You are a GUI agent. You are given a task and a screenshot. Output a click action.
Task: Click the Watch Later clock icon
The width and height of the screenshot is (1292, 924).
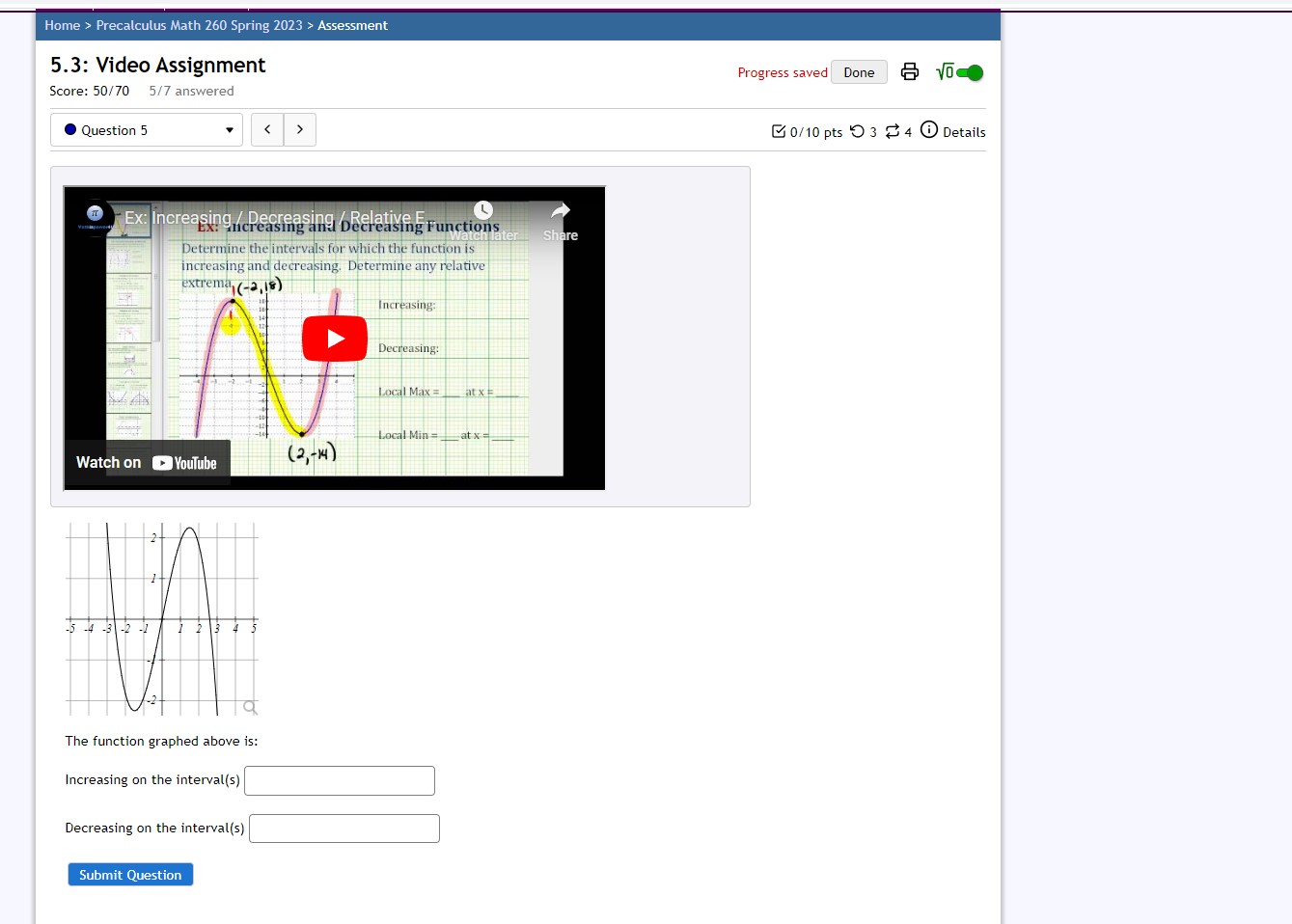482,209
